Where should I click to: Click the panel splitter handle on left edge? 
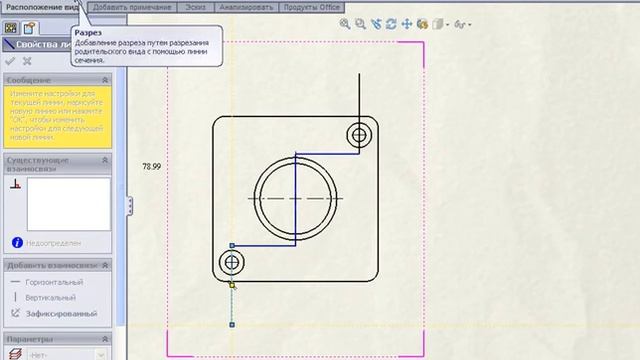(130, 206)
